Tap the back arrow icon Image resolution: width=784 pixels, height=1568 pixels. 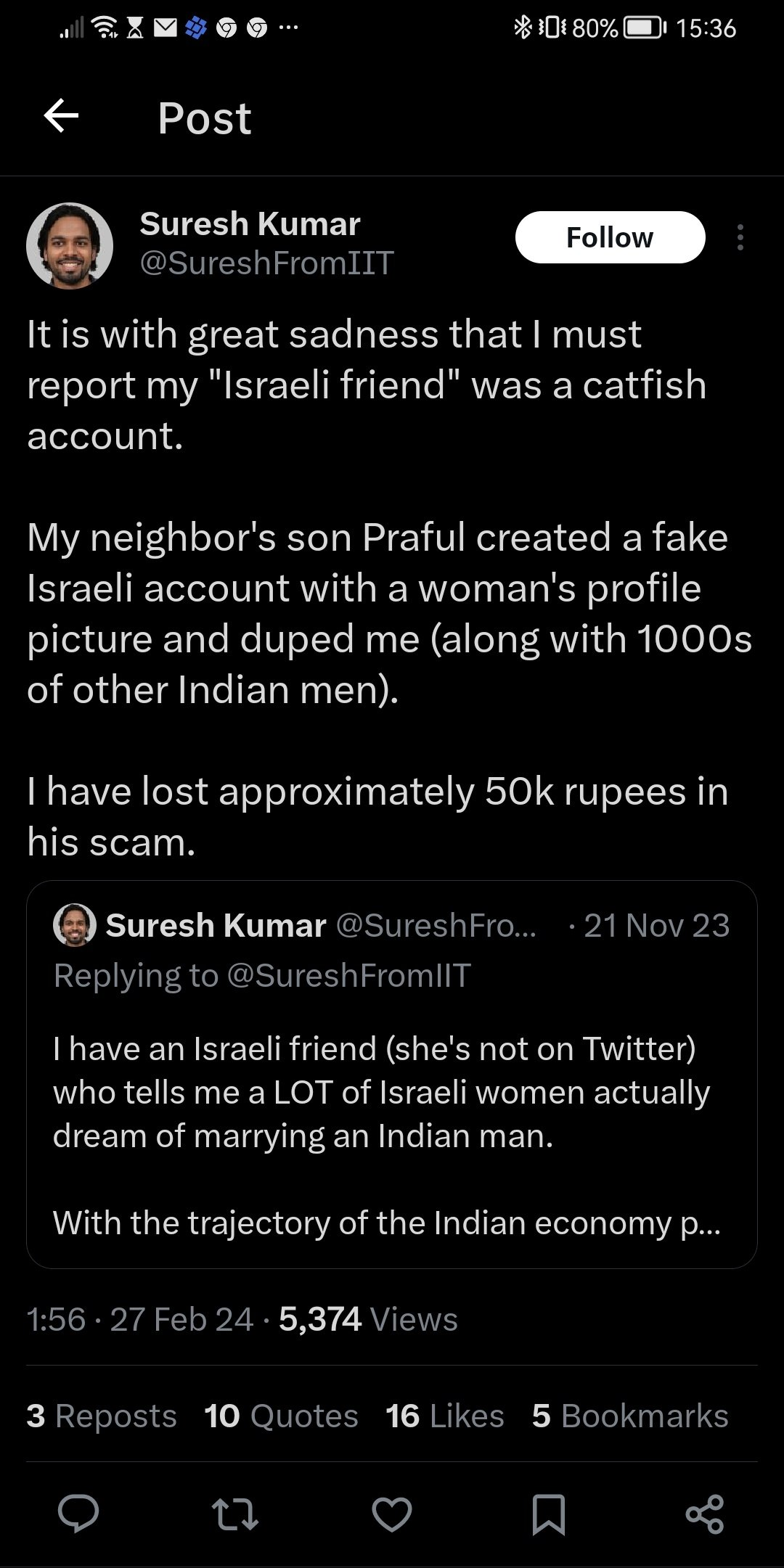(x=61, y=116)
